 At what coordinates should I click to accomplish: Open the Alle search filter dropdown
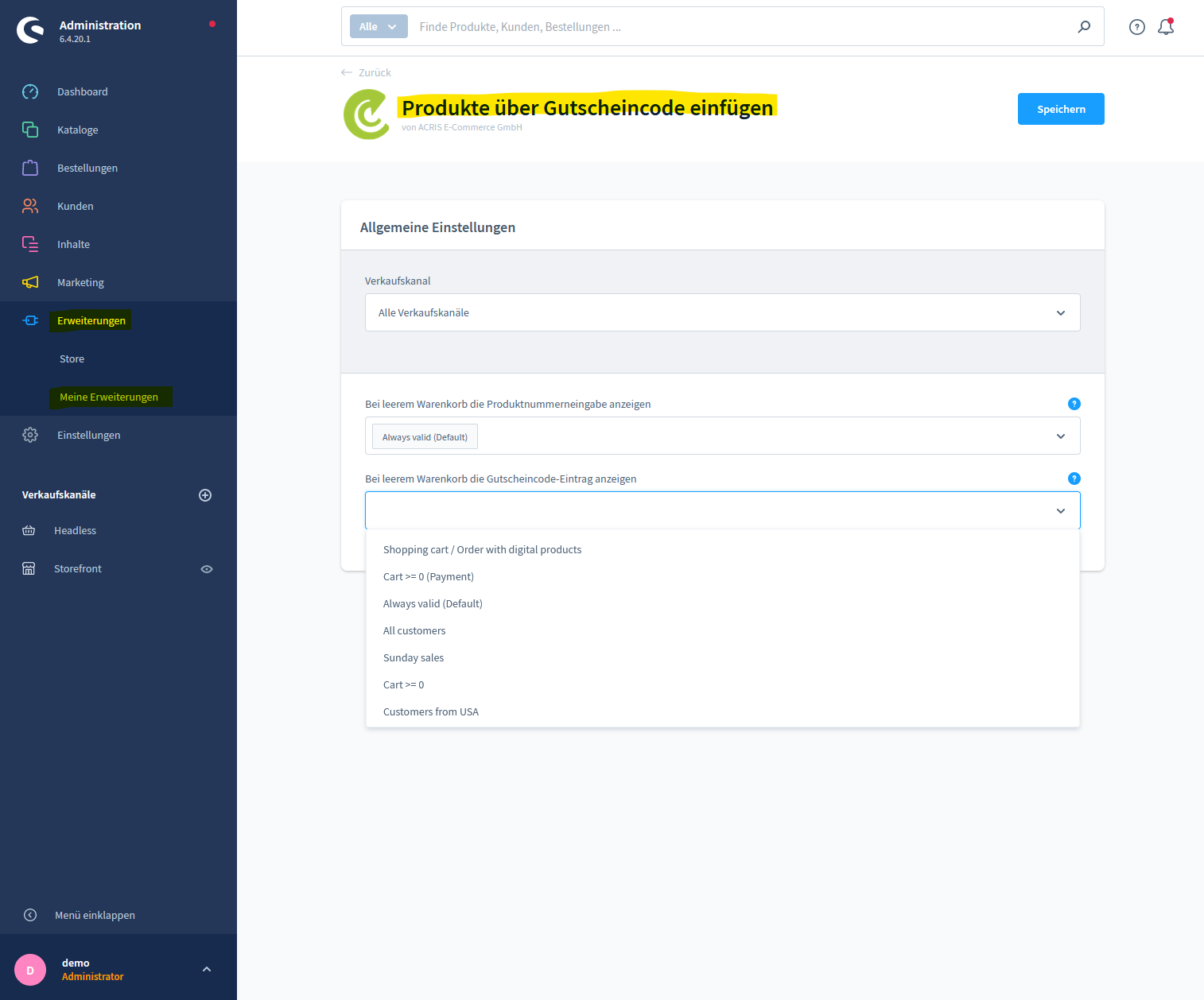click(x=379, y=26)
